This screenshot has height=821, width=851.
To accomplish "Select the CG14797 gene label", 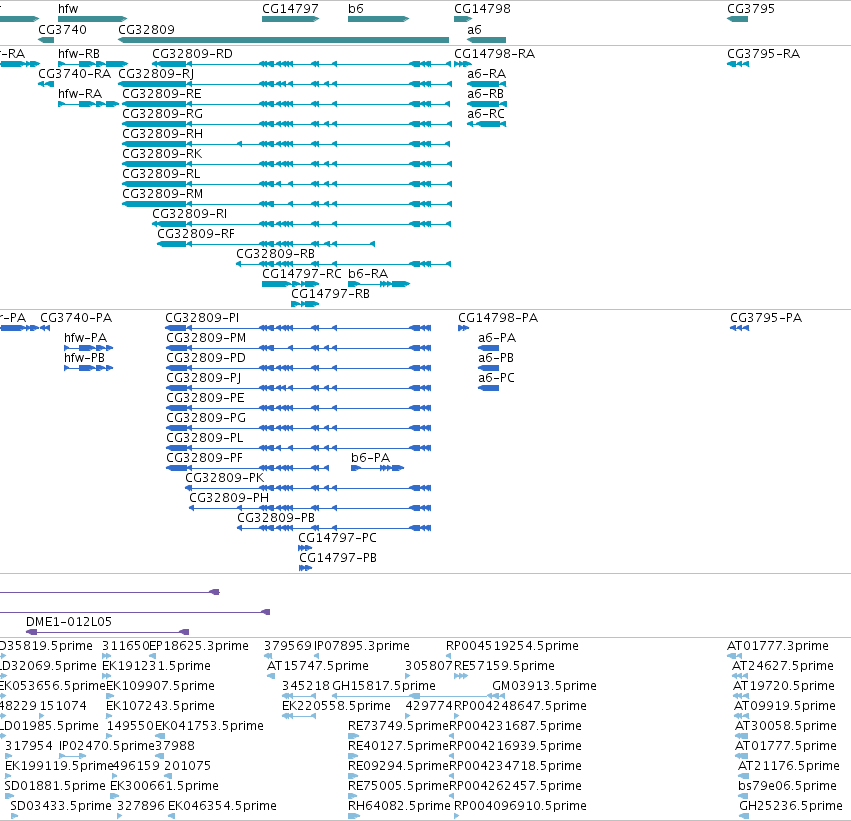I will (x=290, y=9).
